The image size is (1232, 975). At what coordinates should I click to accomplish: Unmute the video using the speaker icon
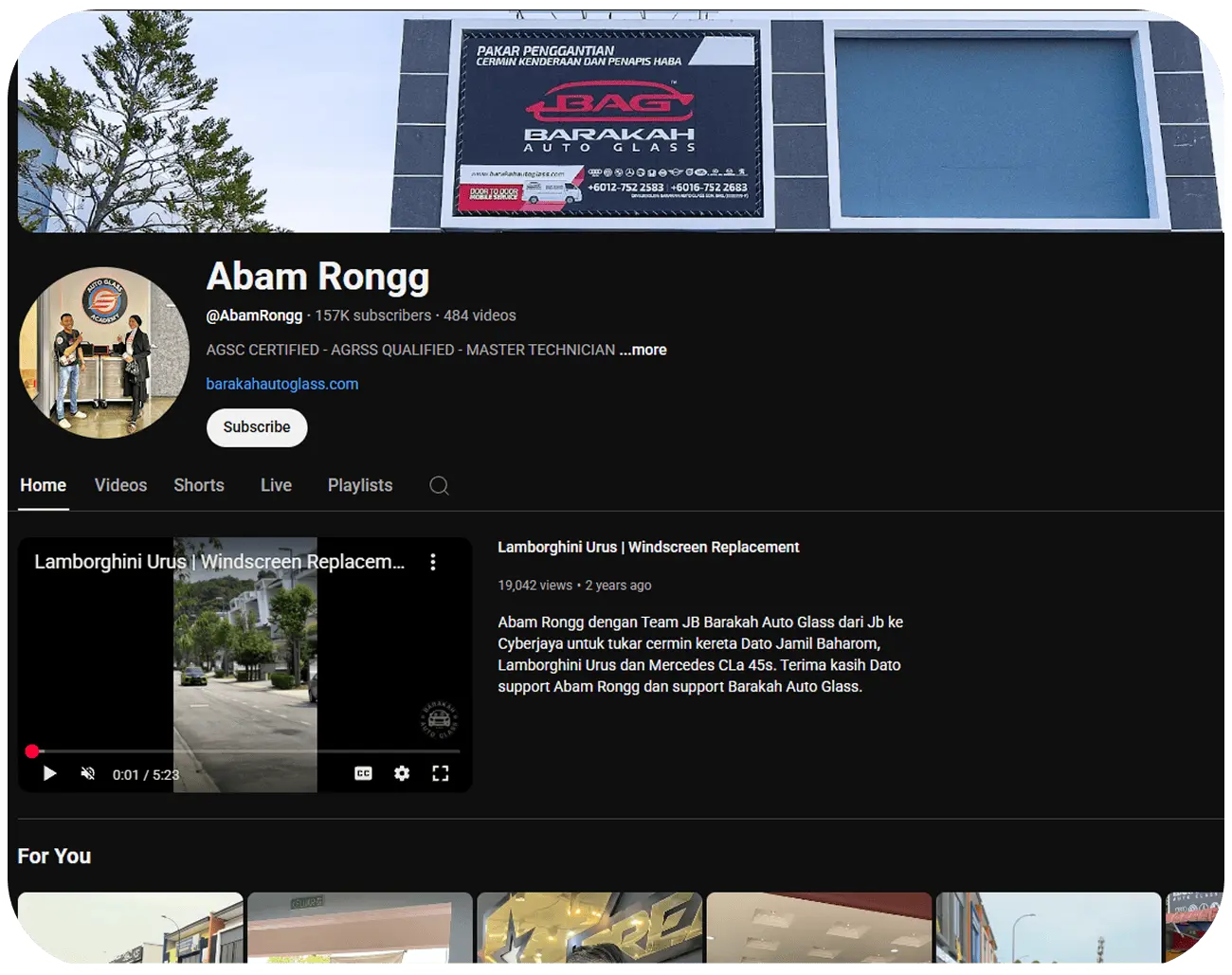[x=88, y=774]
